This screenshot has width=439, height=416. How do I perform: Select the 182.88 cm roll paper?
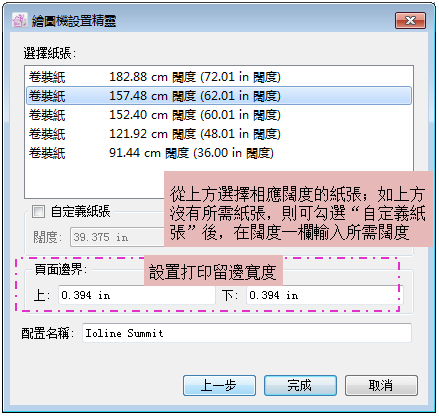pos(219,77)
